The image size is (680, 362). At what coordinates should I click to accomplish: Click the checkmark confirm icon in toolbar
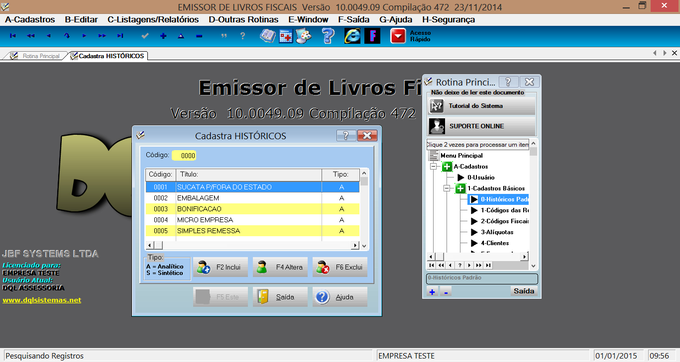click(x=145, y=36)
